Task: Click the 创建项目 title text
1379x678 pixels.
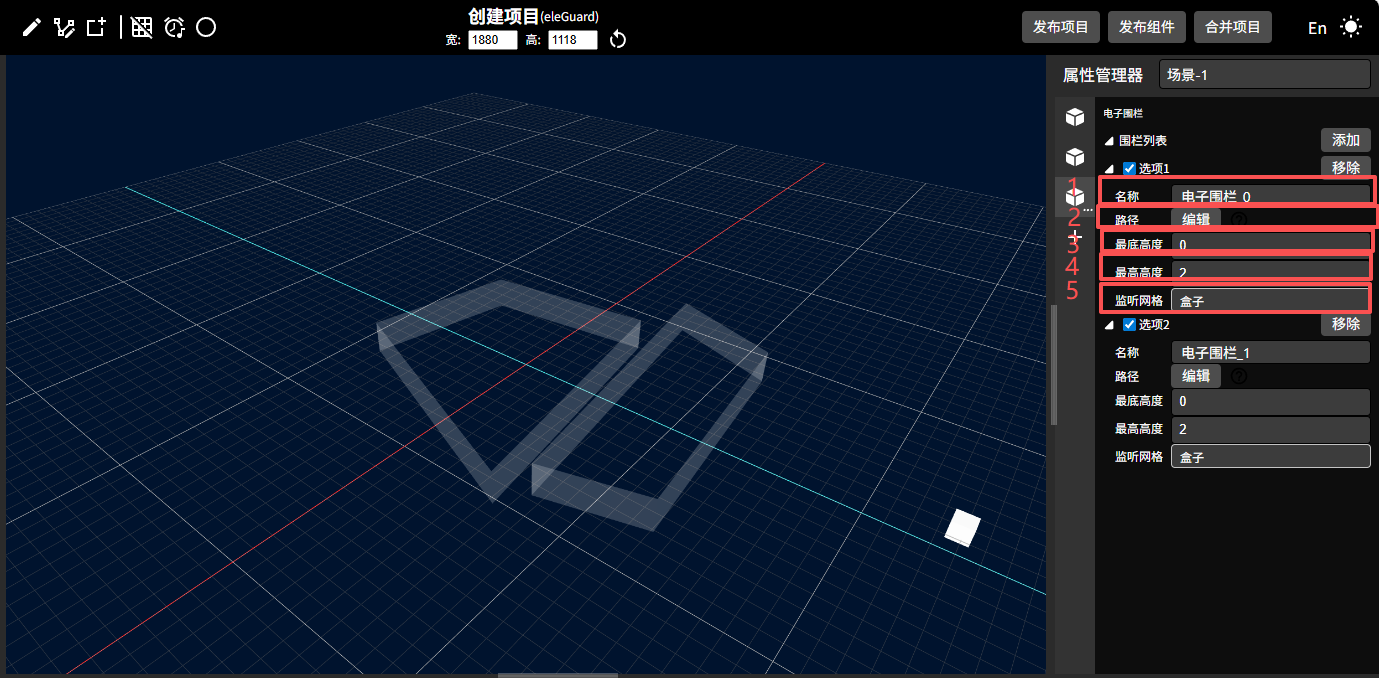Action: (504, 16)
